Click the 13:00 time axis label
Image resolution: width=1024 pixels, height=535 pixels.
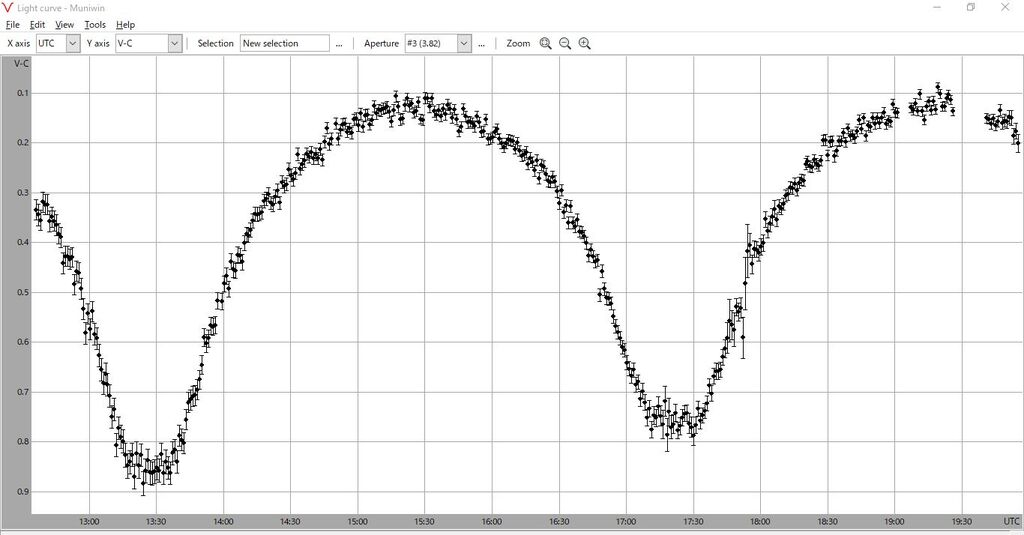click(x=89, y=521)
